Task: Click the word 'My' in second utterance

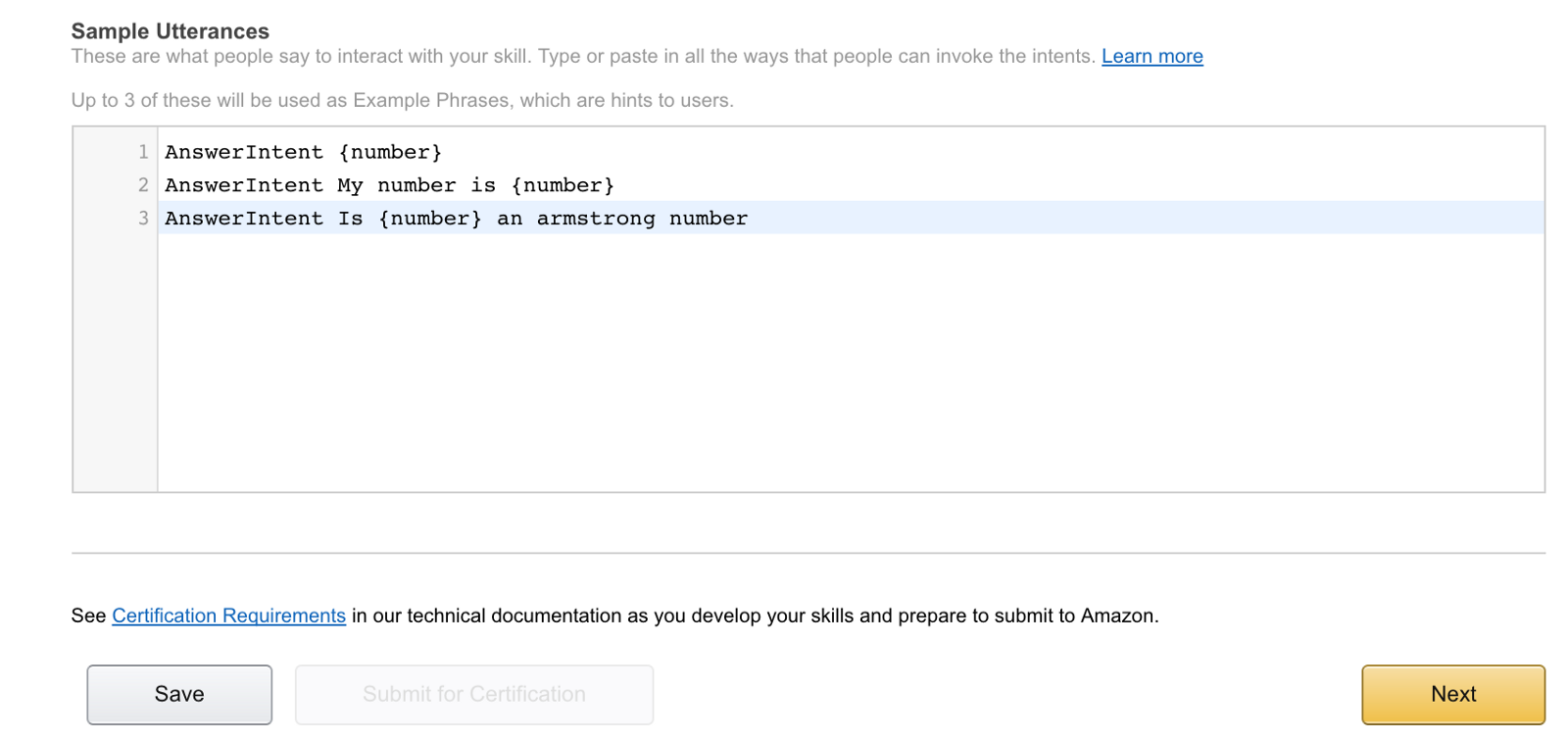Action: coord(350,186)
